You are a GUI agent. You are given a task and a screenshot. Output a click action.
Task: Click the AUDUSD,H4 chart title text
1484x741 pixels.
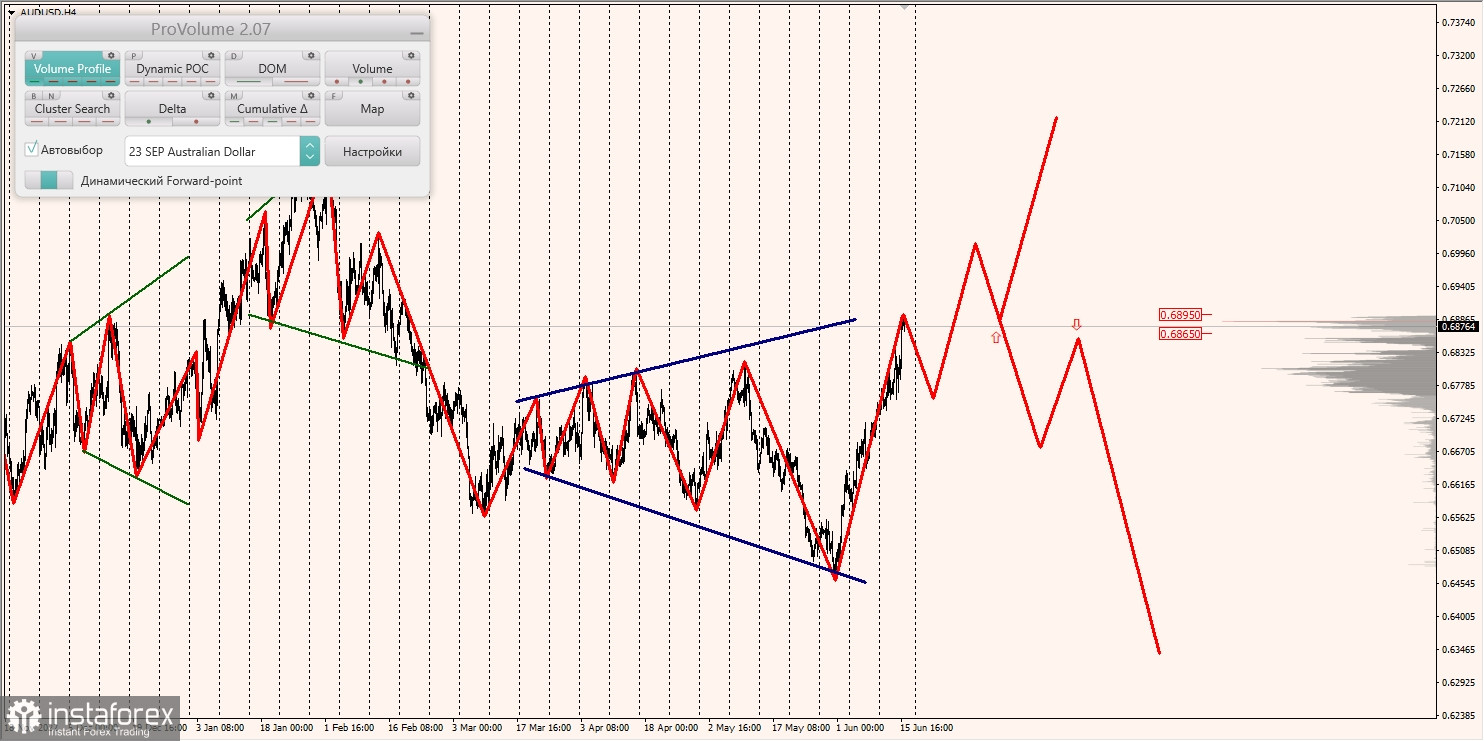[47, 12]
